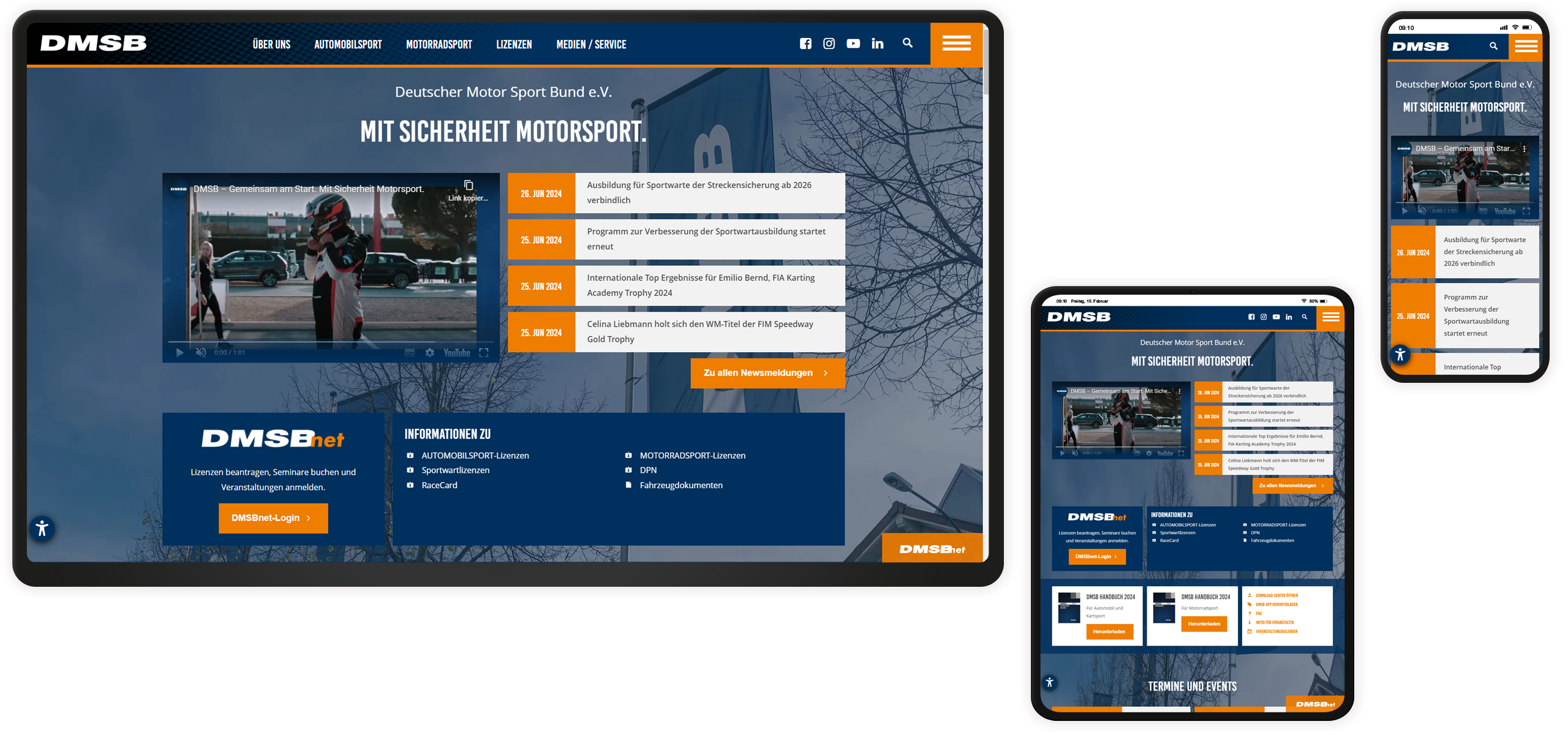Click the DMSBnet-Login button
The width and height of the screenshot is (1568, 735).
(273, 518)
